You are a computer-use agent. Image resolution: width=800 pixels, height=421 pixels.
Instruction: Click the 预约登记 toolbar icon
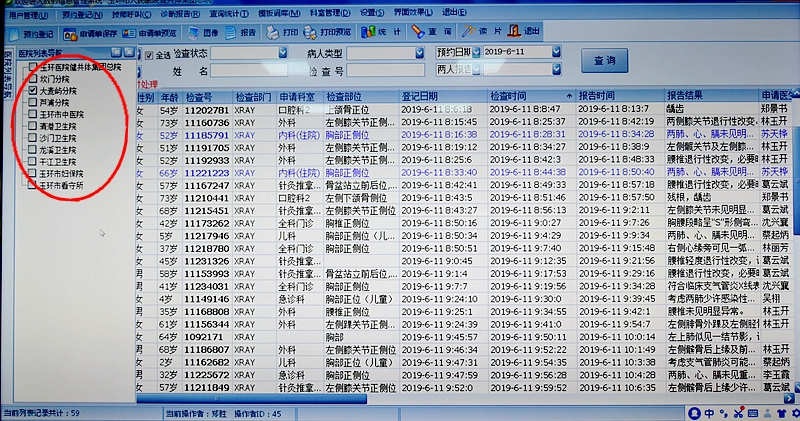[x=28, y=33]
